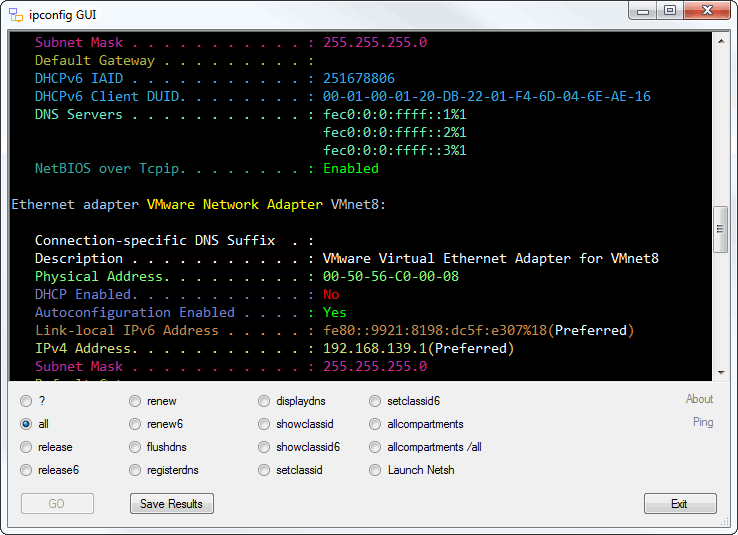Click the Save Results button

point(172,503)
